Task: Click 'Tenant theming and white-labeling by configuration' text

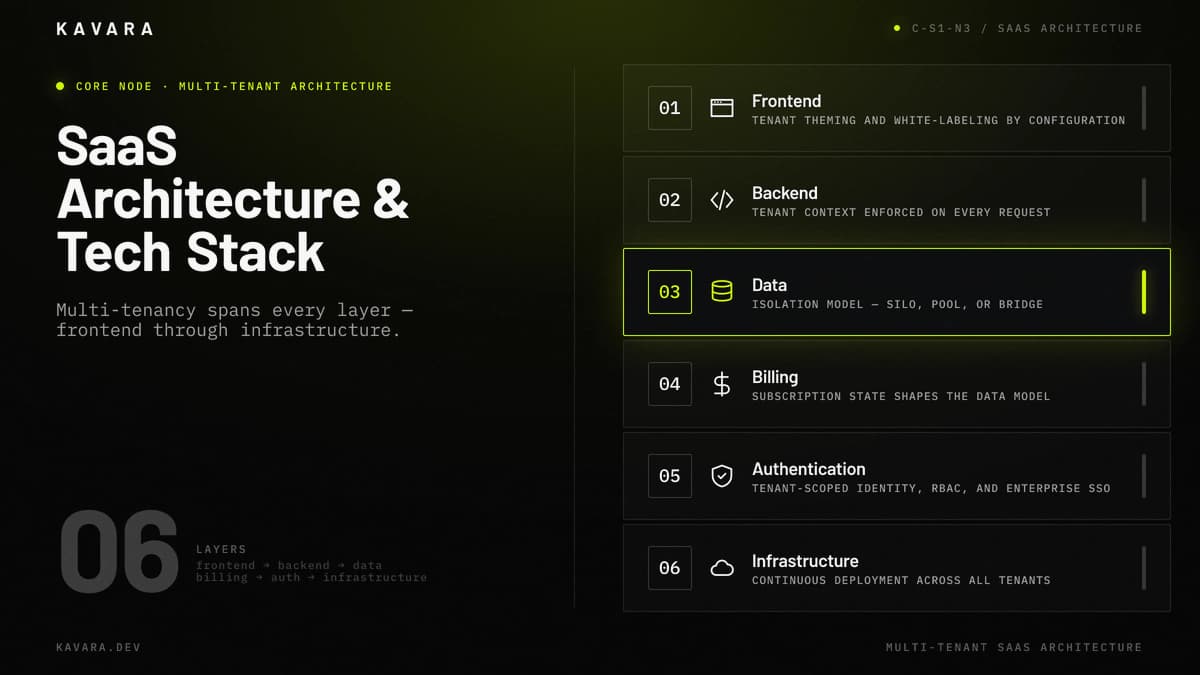Action: pos(939,120)
